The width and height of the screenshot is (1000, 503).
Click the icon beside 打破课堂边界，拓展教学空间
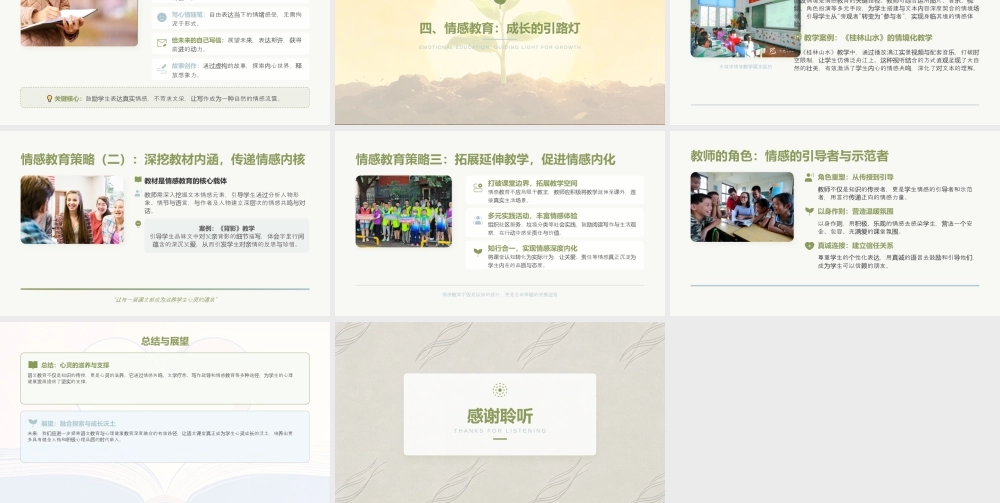478,187
